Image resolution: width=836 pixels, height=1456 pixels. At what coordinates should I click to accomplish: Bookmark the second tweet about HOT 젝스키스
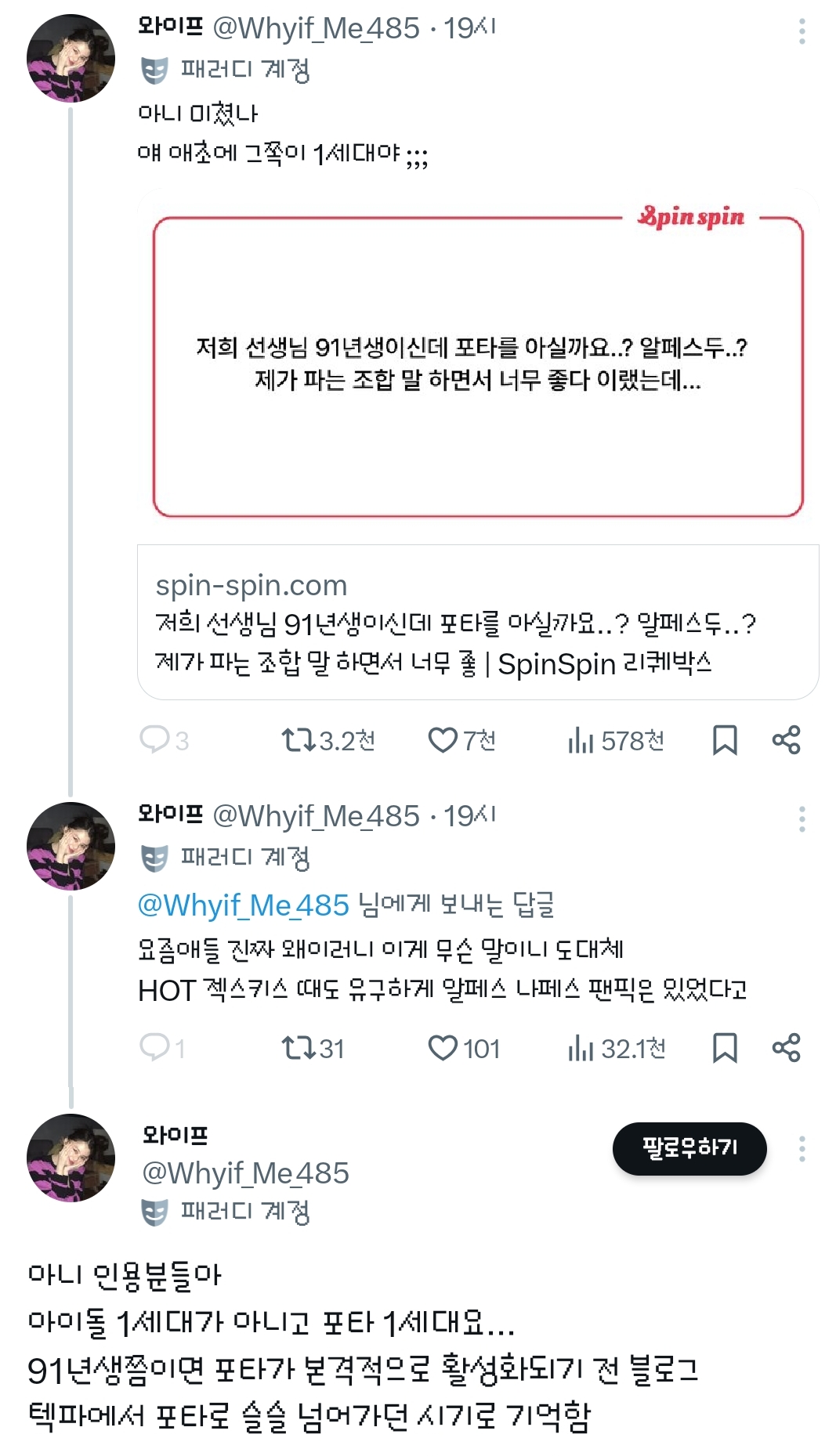click(725, 1047)
